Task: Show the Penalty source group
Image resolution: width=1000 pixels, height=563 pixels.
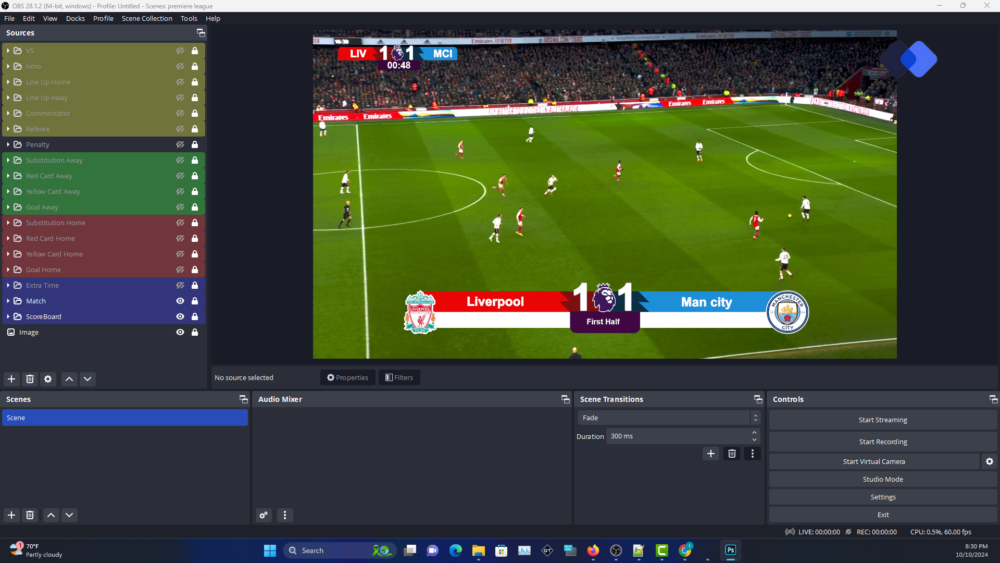Action: click(180, 145)
